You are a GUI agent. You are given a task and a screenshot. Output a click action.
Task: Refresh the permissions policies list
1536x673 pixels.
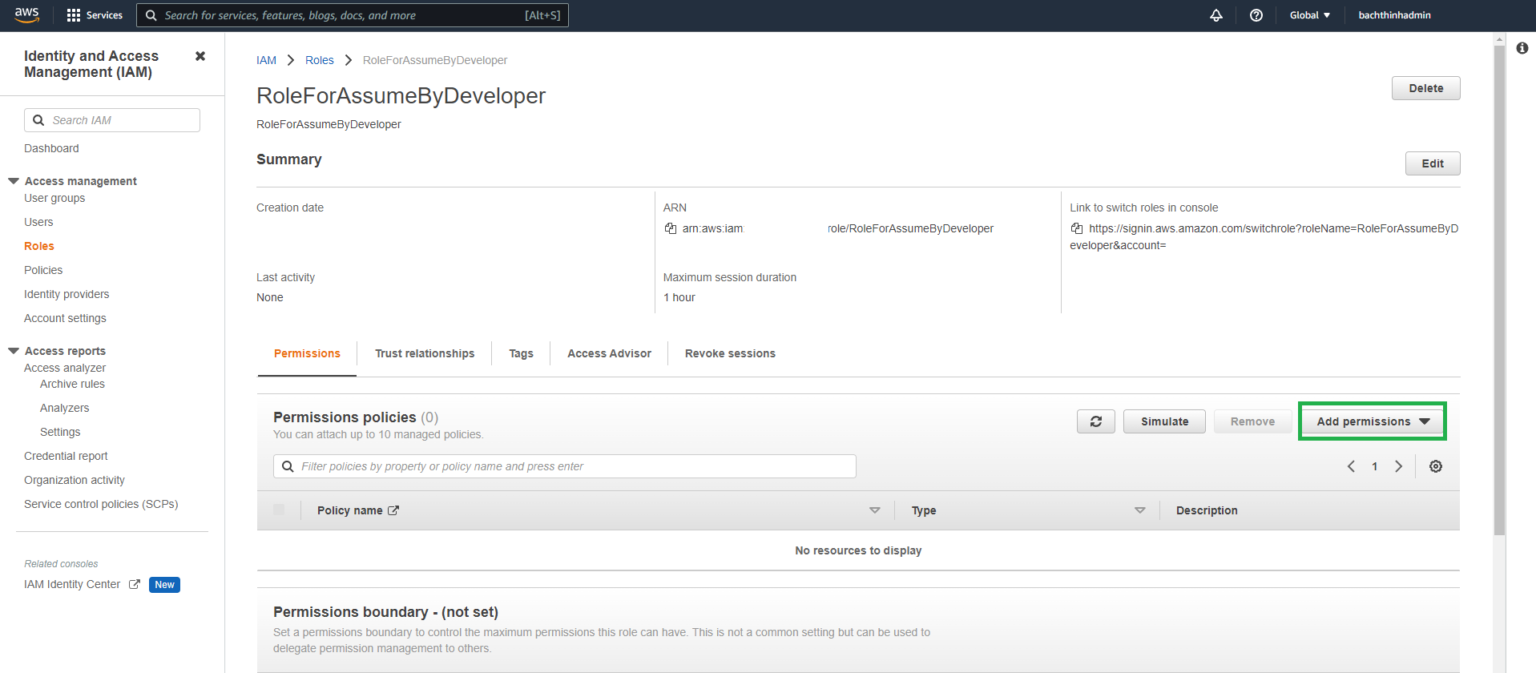pos(1096,421)
